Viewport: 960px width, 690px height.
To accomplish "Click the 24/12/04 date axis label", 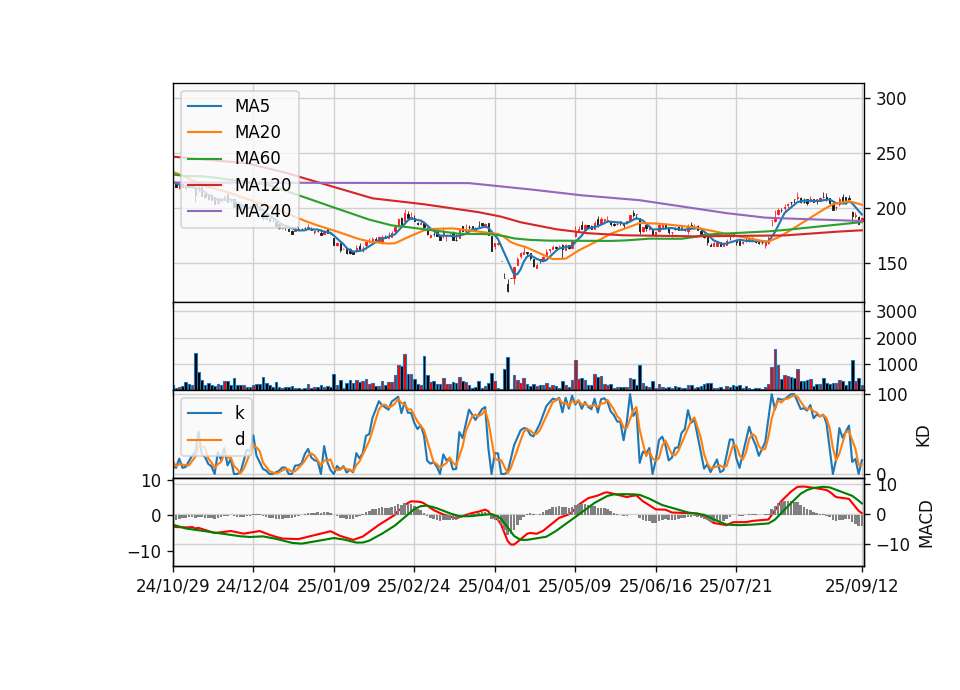I will (253, 586).
